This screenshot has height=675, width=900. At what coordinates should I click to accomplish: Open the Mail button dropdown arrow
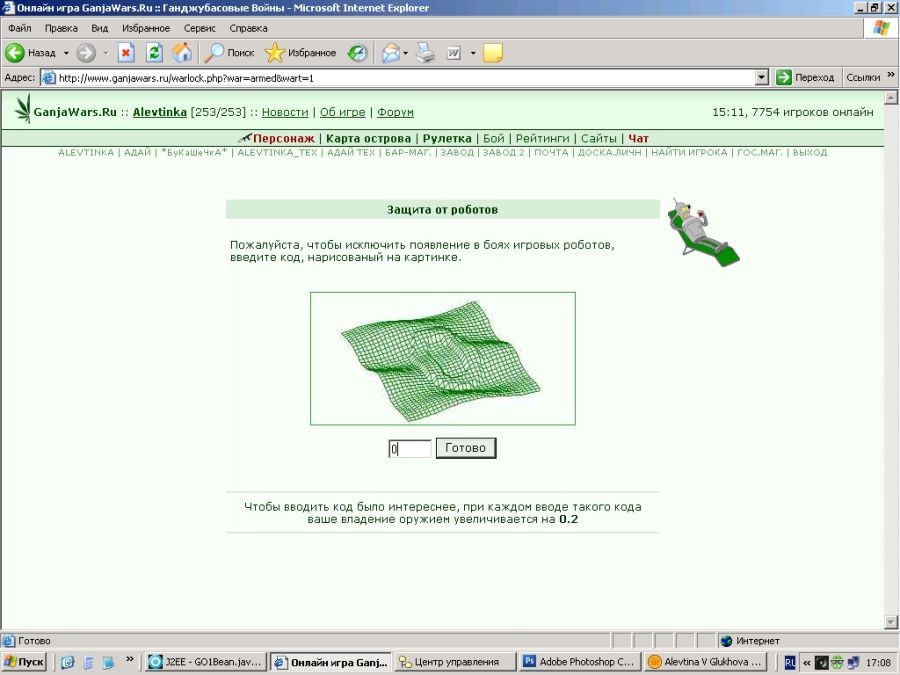[405, 53]
